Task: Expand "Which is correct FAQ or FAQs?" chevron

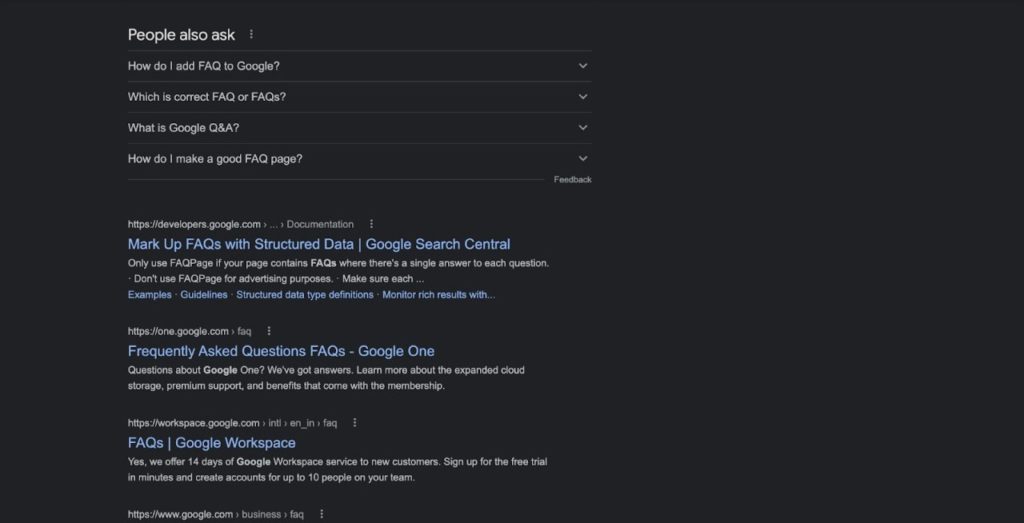Action: pos(583,97)
